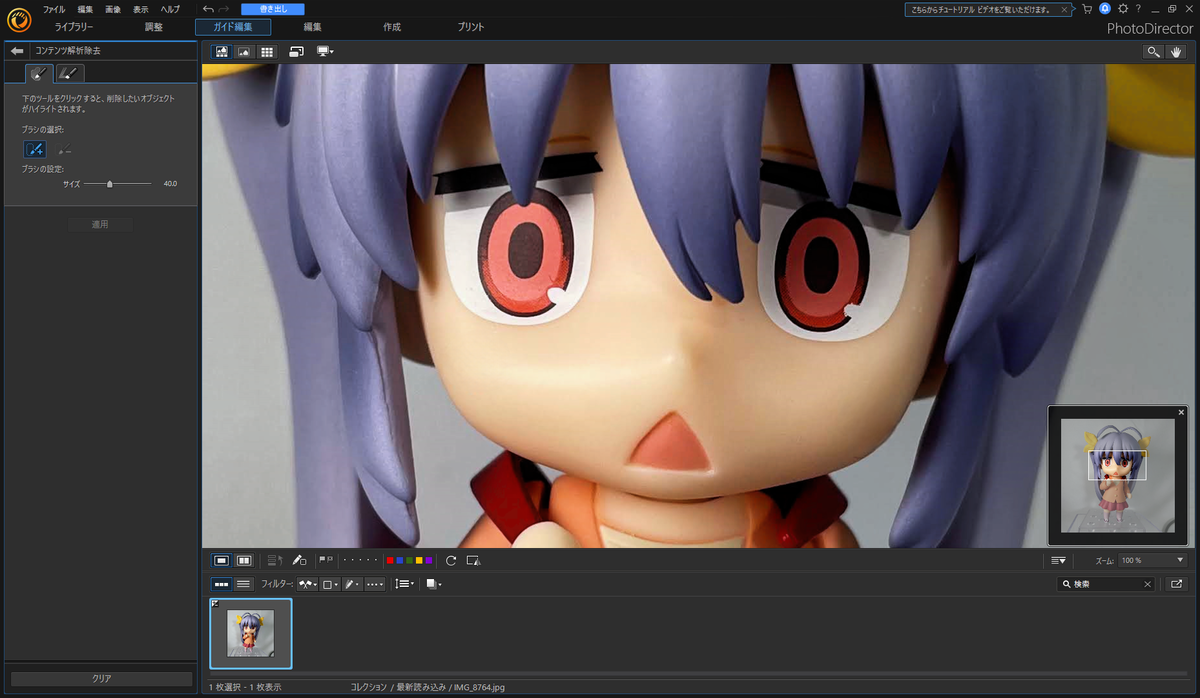Switch browser to thumbnail view

(x=222, y=583)
